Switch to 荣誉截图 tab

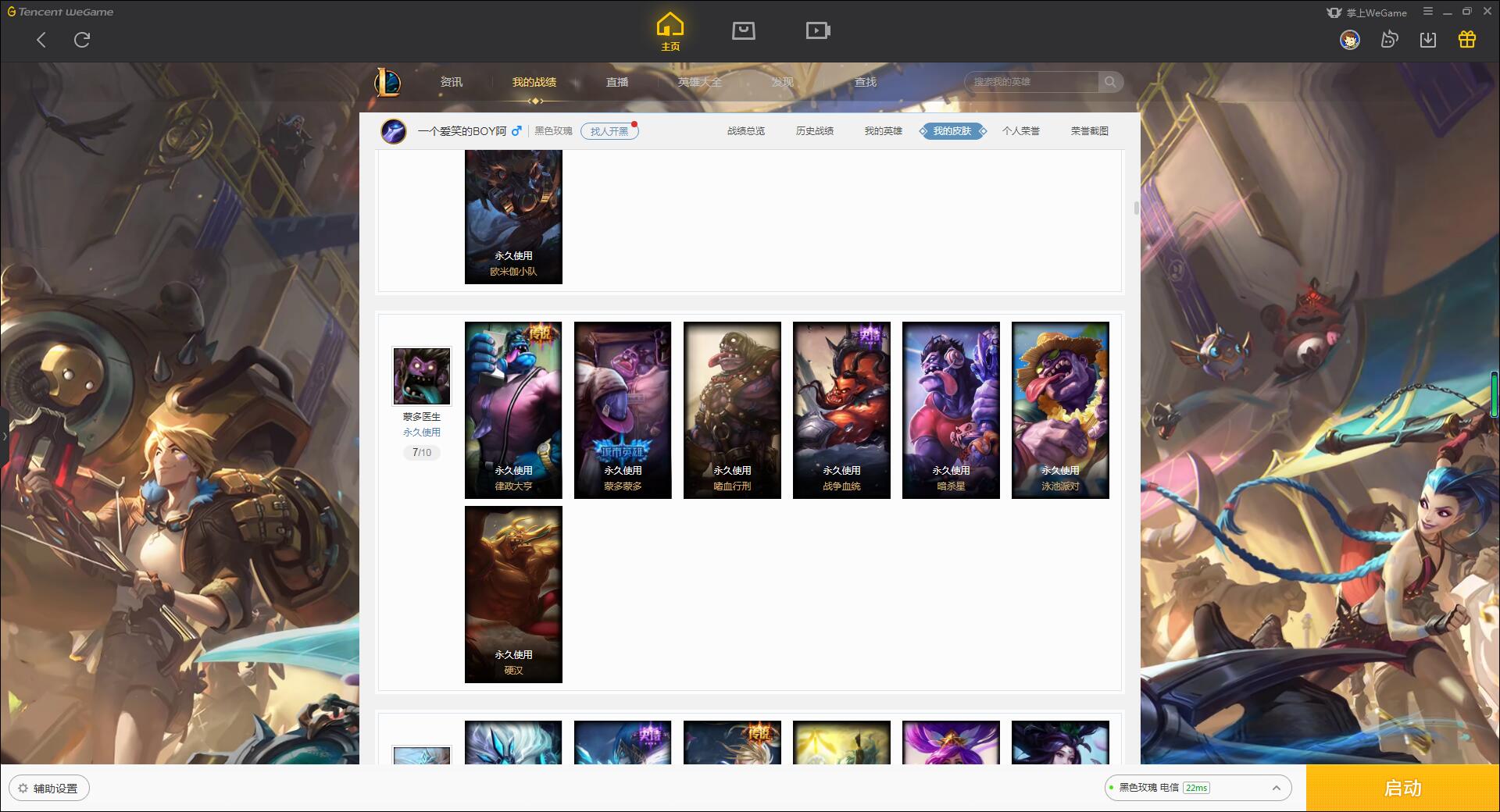click(1090, 131)
